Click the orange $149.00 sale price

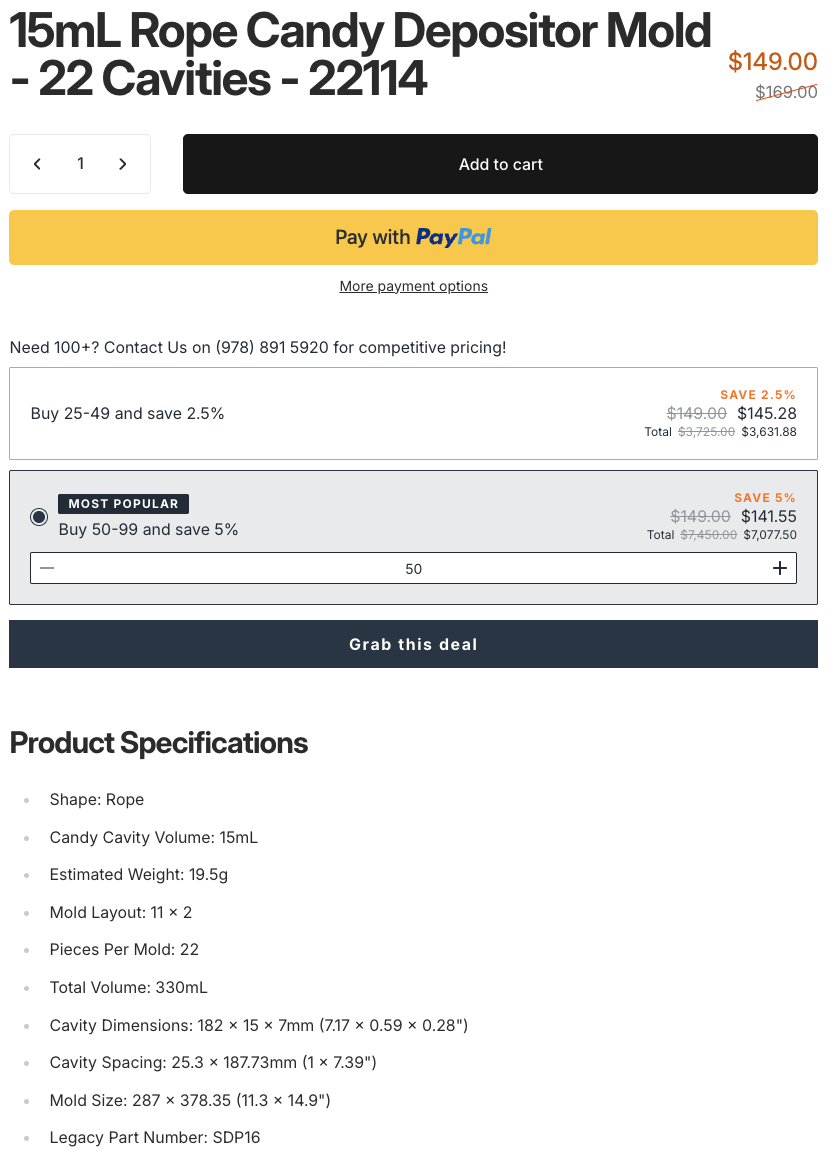click(772, 62)
